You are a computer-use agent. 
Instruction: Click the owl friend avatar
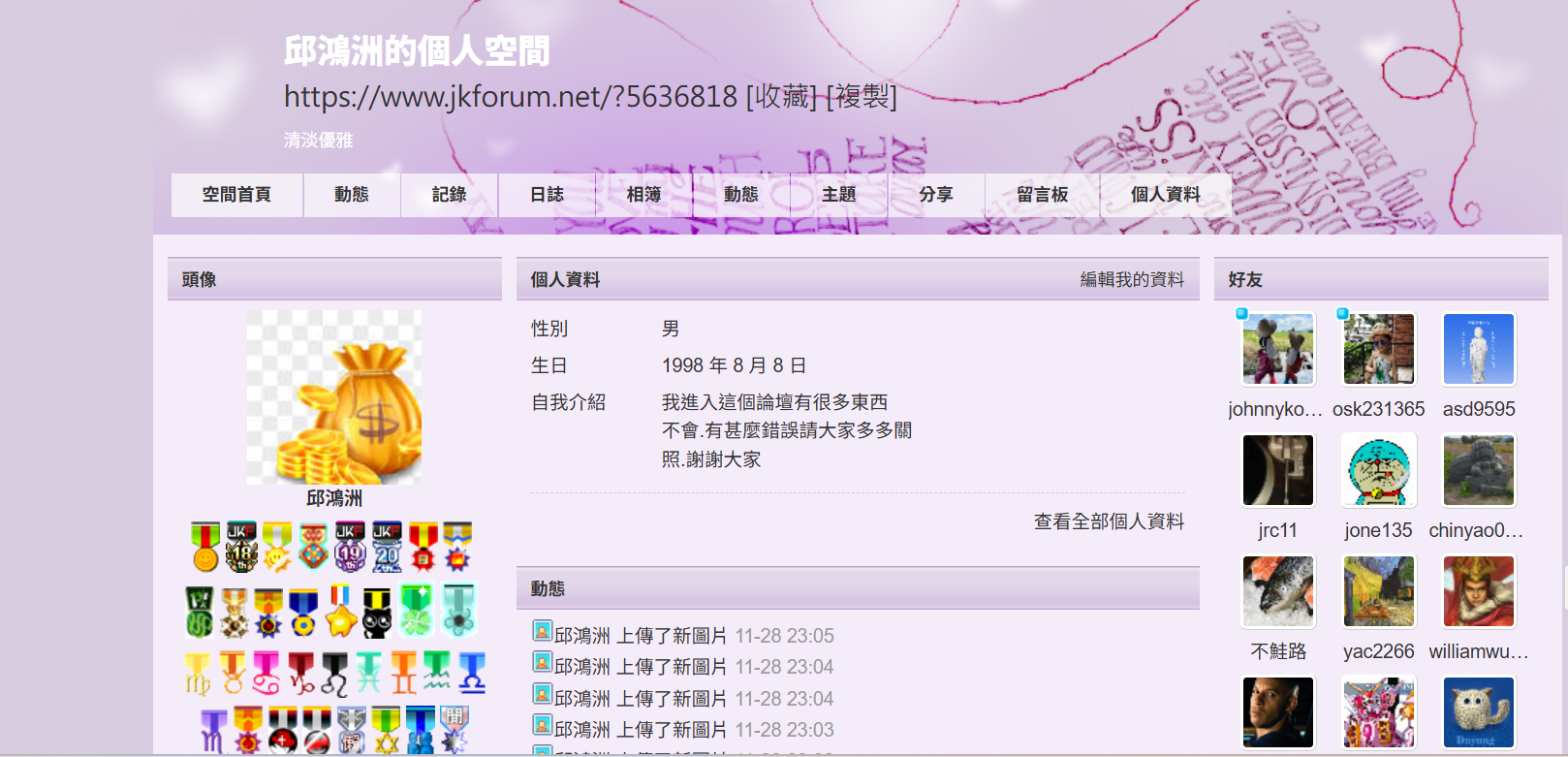[1479, 712]
